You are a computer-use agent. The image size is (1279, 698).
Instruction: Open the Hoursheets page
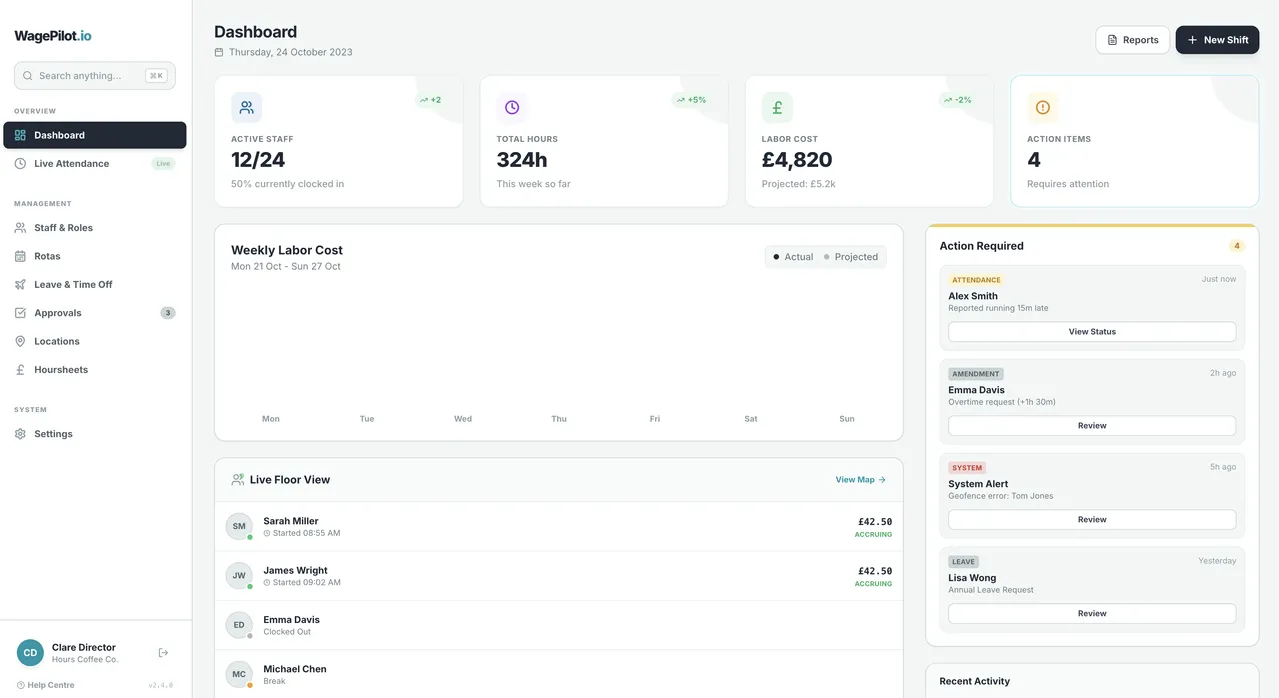(61, 370)
